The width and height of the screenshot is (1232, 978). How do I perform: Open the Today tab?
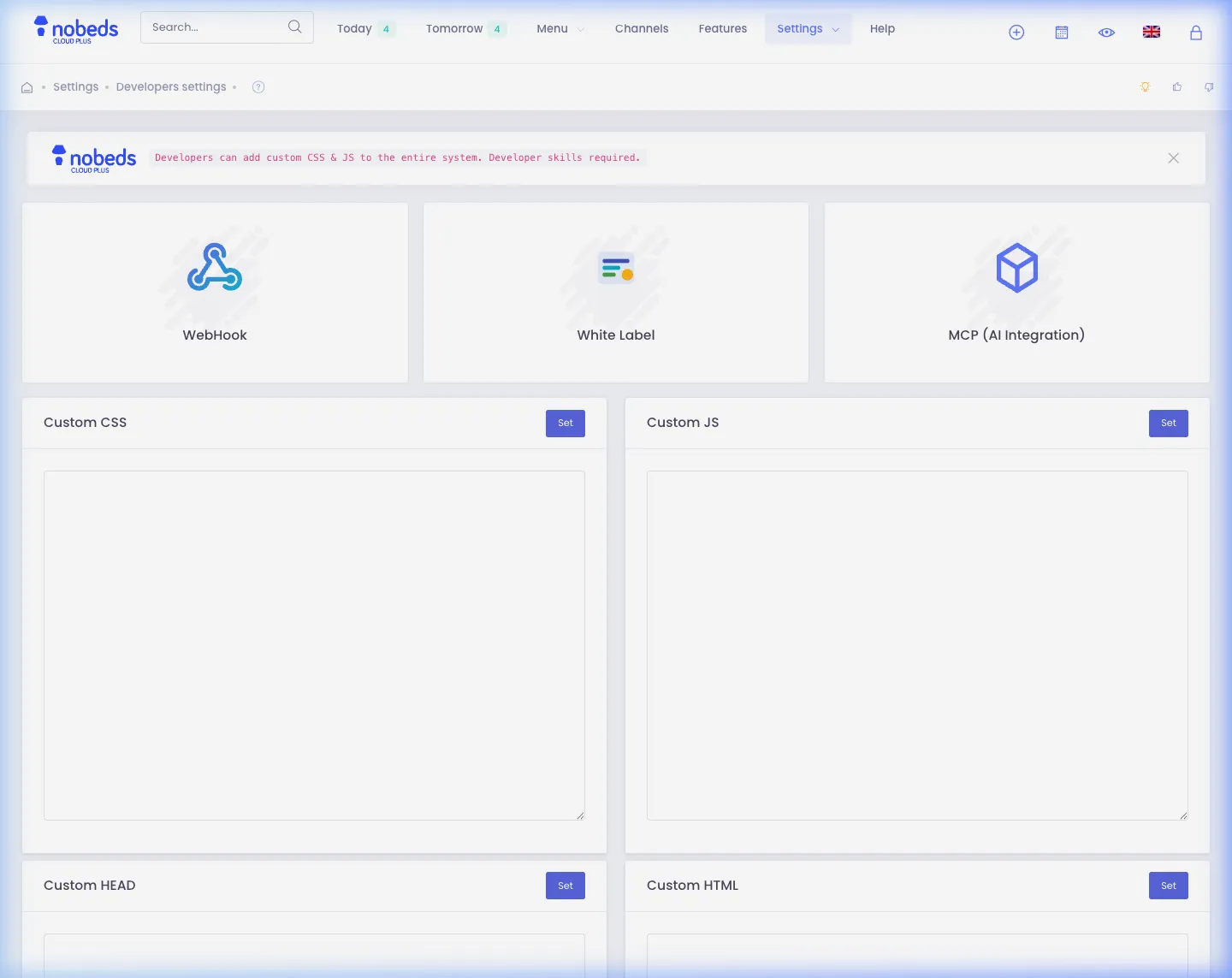365,28
